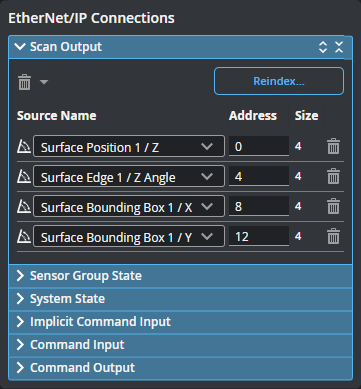Open the Surface Bounding Box 1 / X dropdown

coord(129,206)
